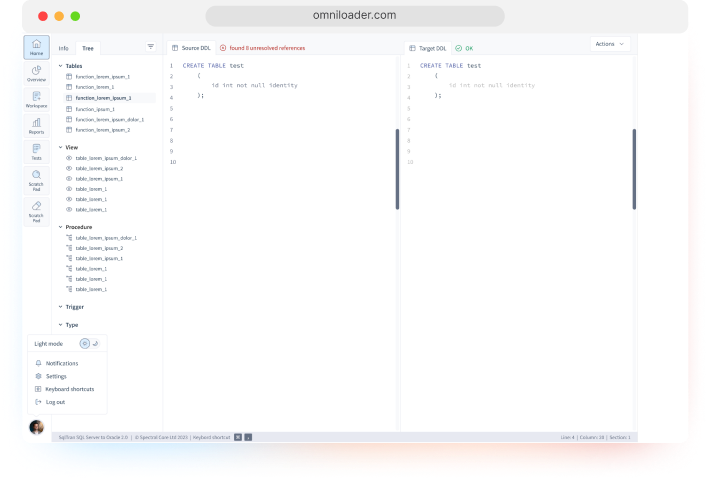709x482 pixels.
Task: Expand the Trigger tree group
Action: click(x=61, y=307)
